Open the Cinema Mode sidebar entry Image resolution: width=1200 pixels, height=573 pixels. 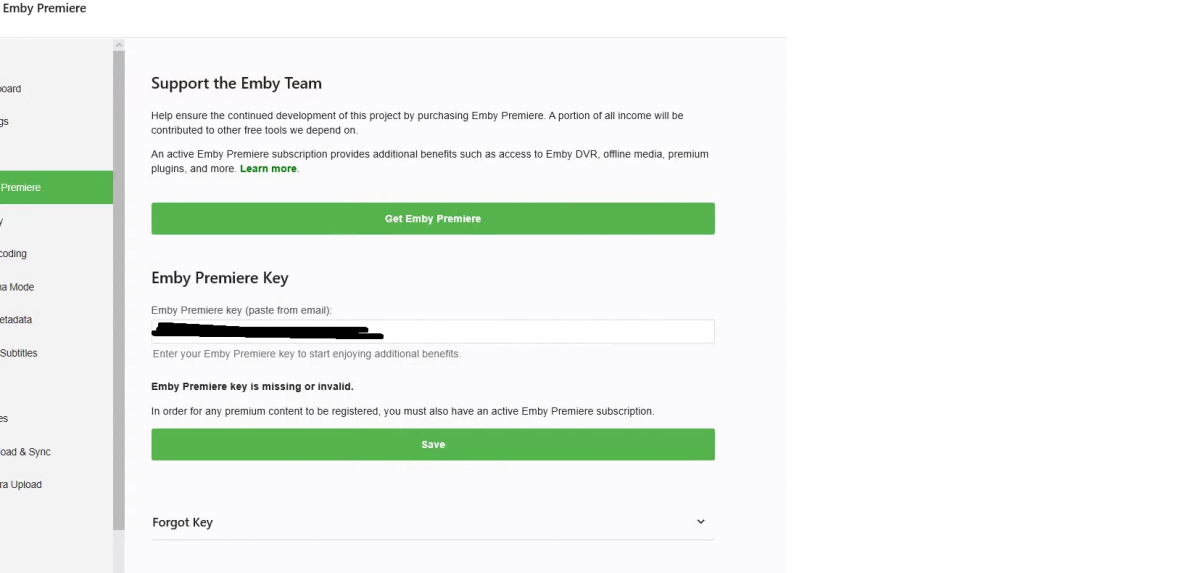tap(17, 287)
